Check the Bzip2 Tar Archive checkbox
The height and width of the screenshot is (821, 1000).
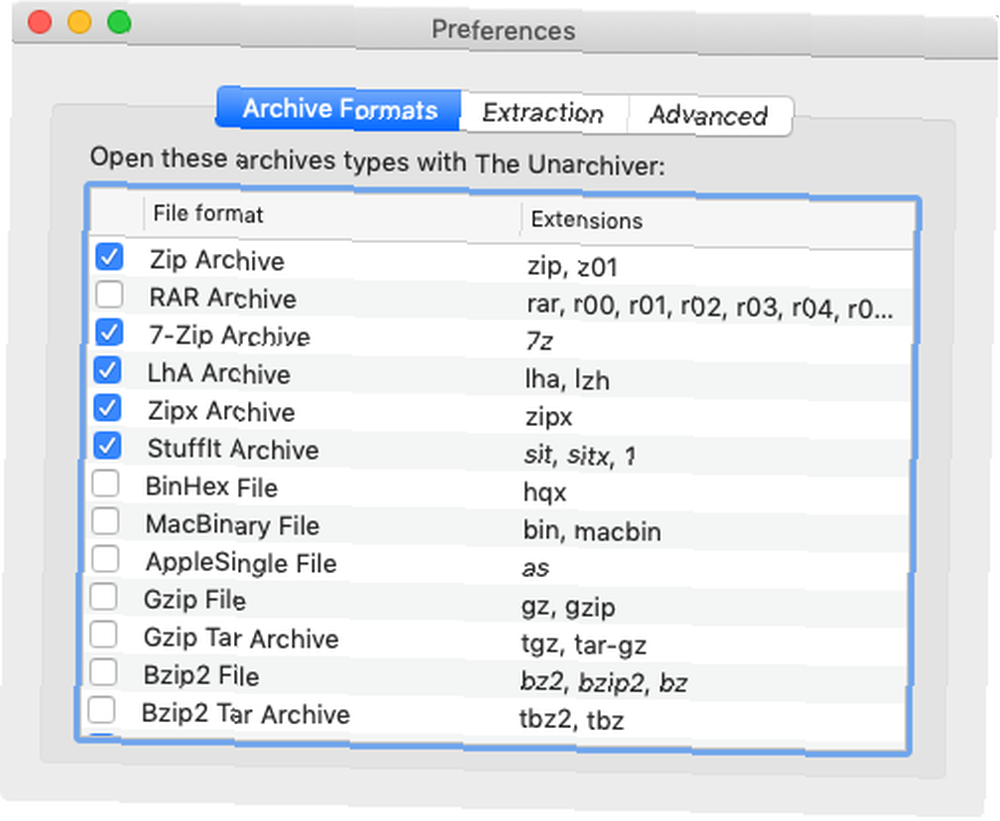(x=101, y=709)
